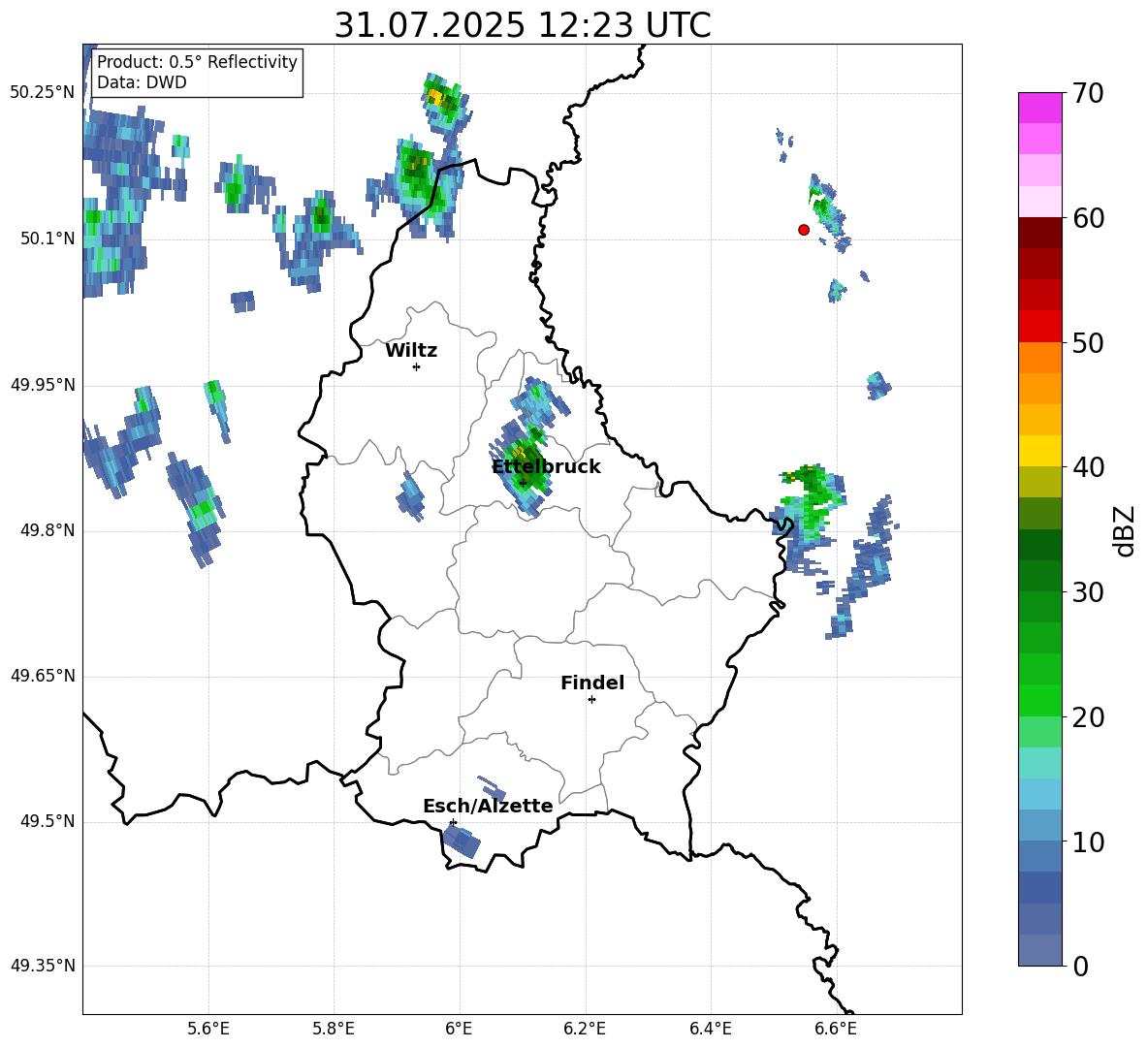The height and width of the screenshot is (1048, 1148).
Task: Select the Ettelbruck city label
Action: [x=546, y=467]
